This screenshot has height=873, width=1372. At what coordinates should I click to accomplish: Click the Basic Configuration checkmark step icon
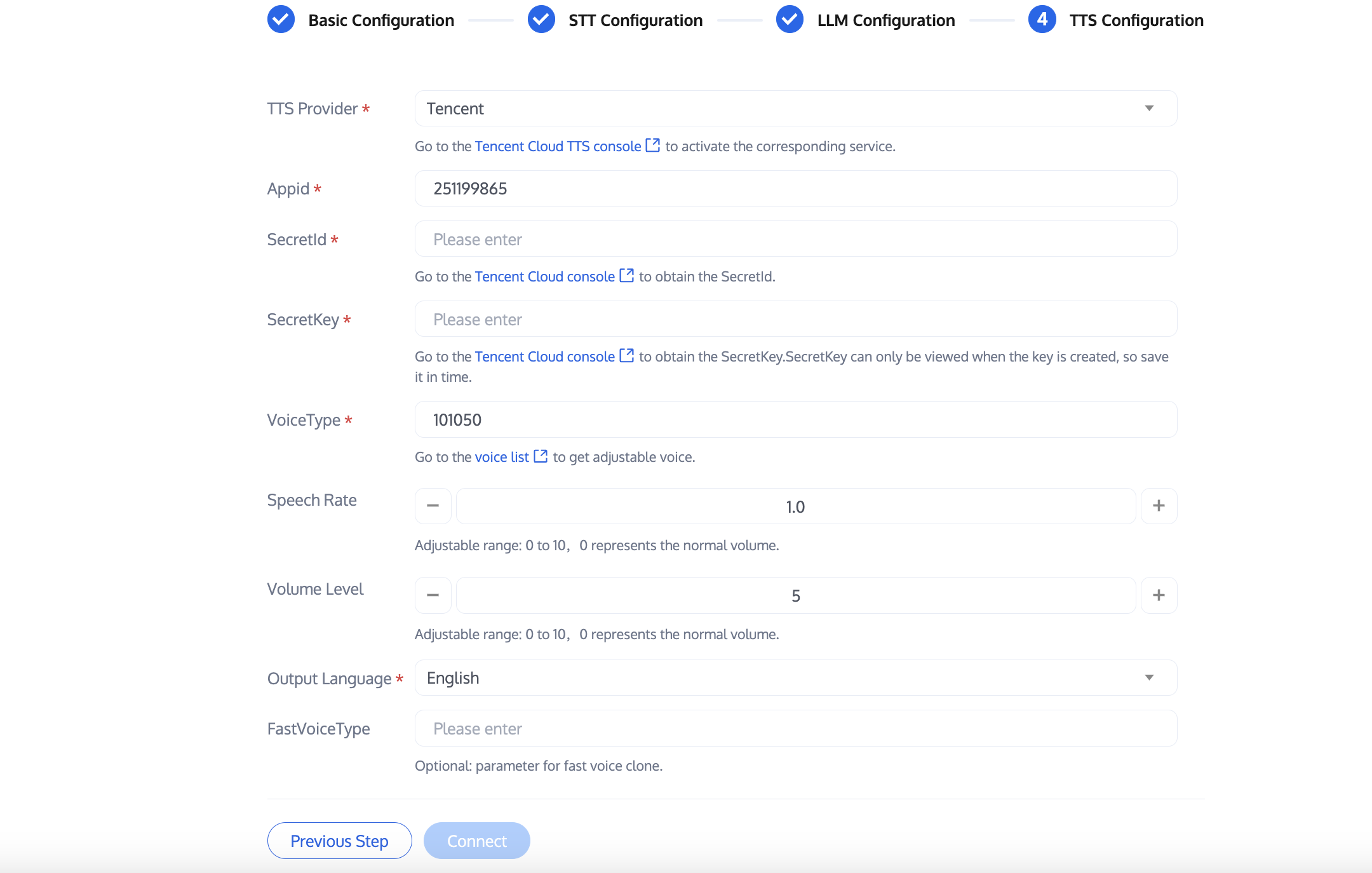pyautogui.click(x=281, y=20)
